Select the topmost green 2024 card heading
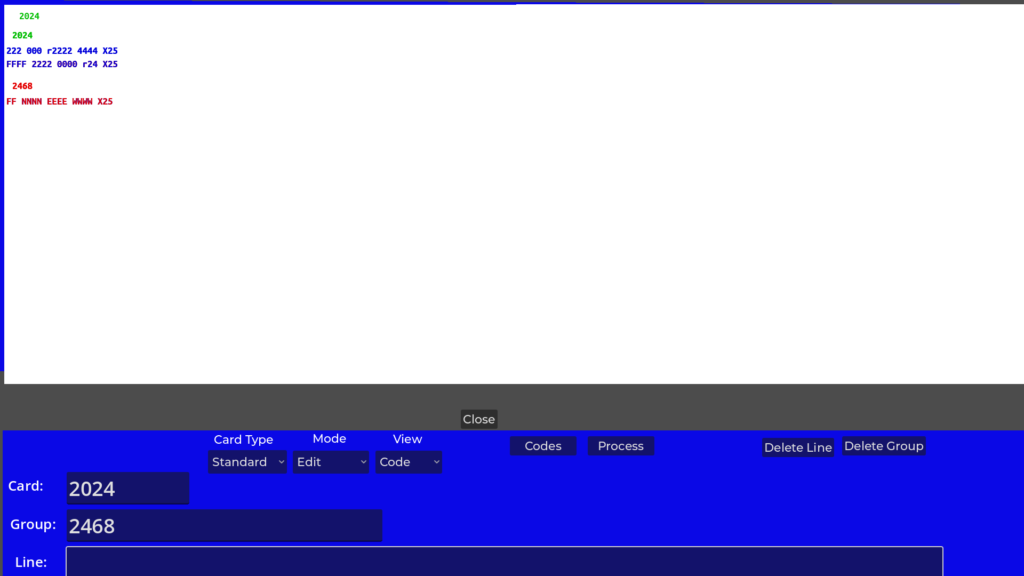The image size is (1024, 576). click(29, 16)
